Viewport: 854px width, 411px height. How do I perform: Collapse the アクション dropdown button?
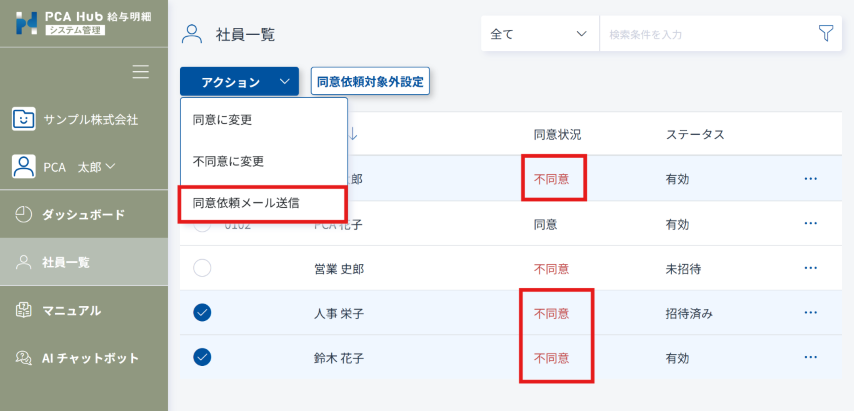click(239, 82)
